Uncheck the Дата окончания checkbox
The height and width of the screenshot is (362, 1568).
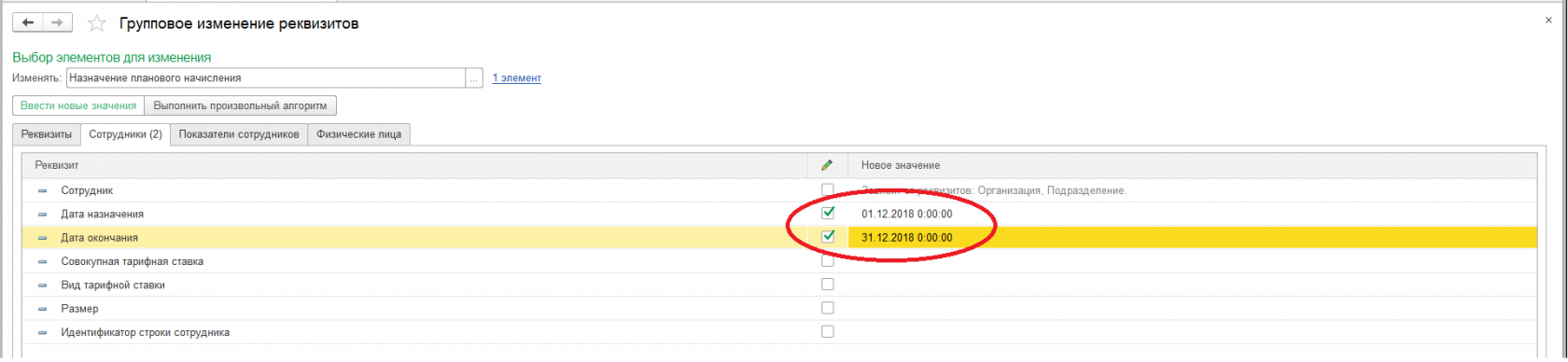click(x=827, y=237)
